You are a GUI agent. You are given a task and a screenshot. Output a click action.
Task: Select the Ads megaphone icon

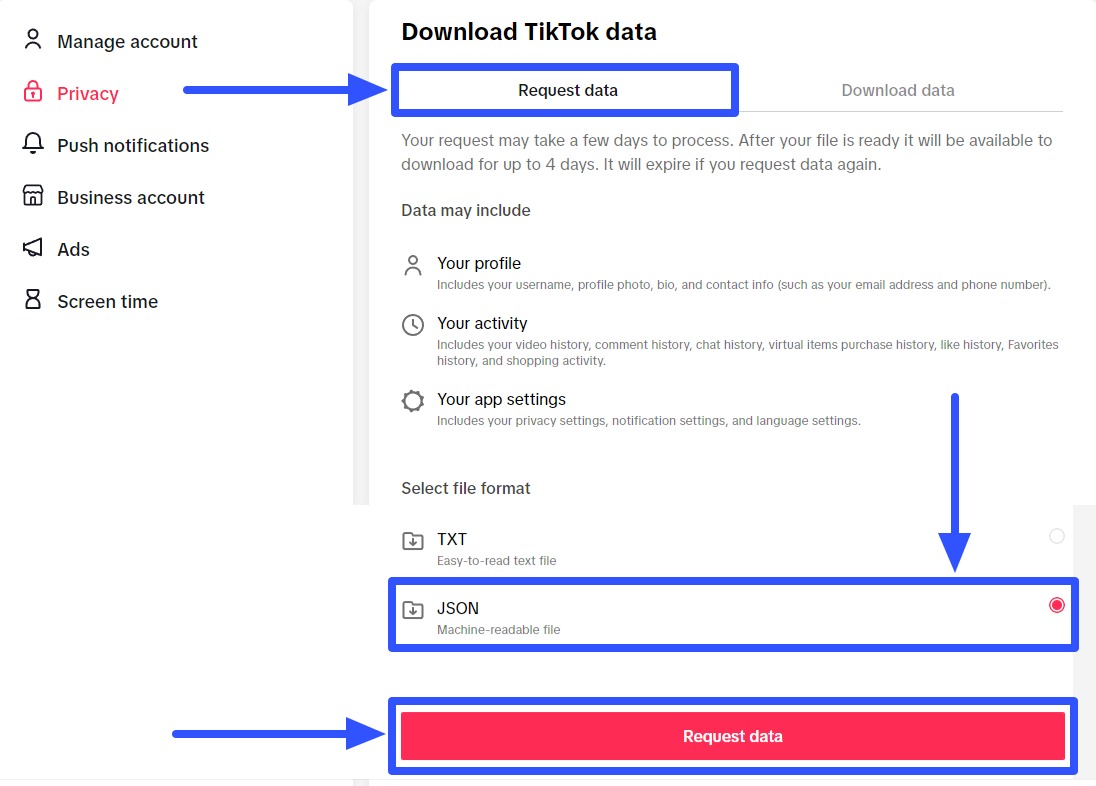[x=33, y=248]
